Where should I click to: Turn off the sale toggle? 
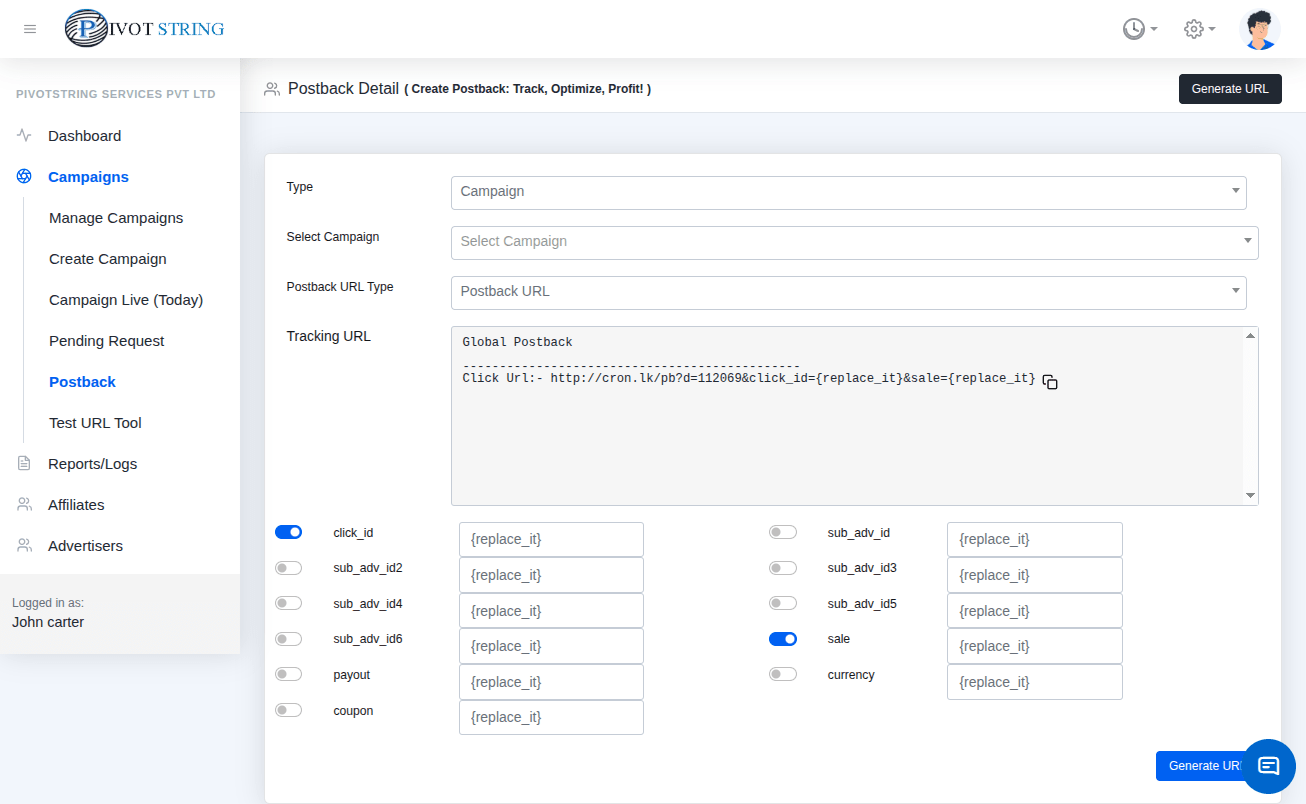(782, 639)
